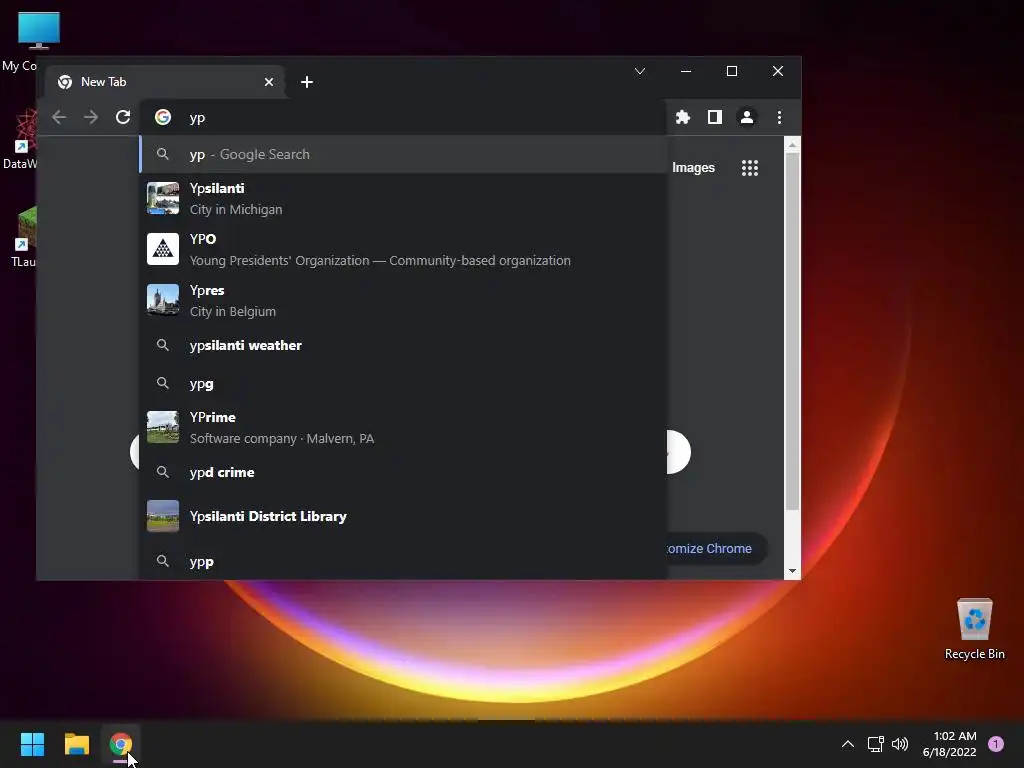Viewport: 1024px width, 768px height.
Task: Click the page vertical scrollbar thumb
Action: (x=792, y=332)
